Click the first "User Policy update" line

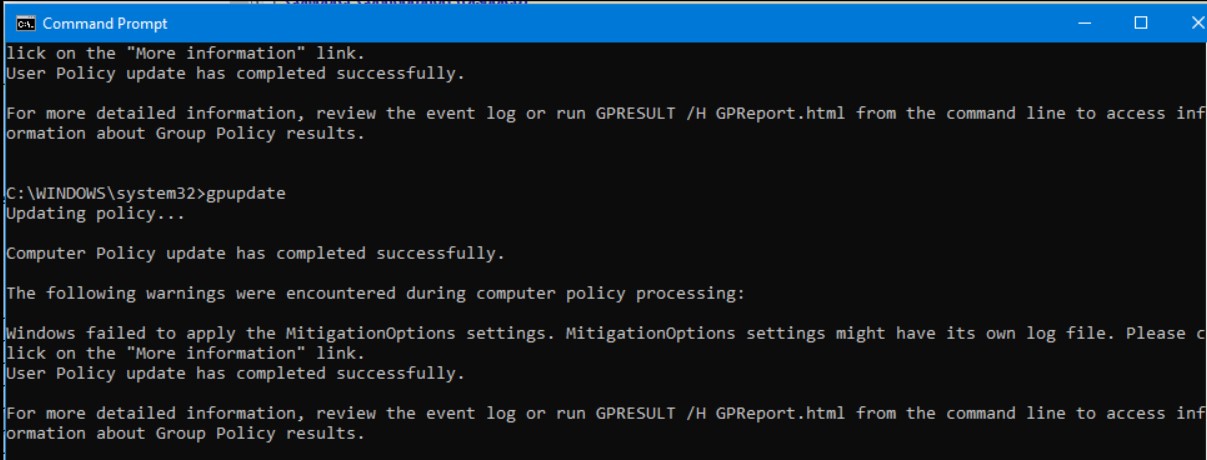point(235,73)
